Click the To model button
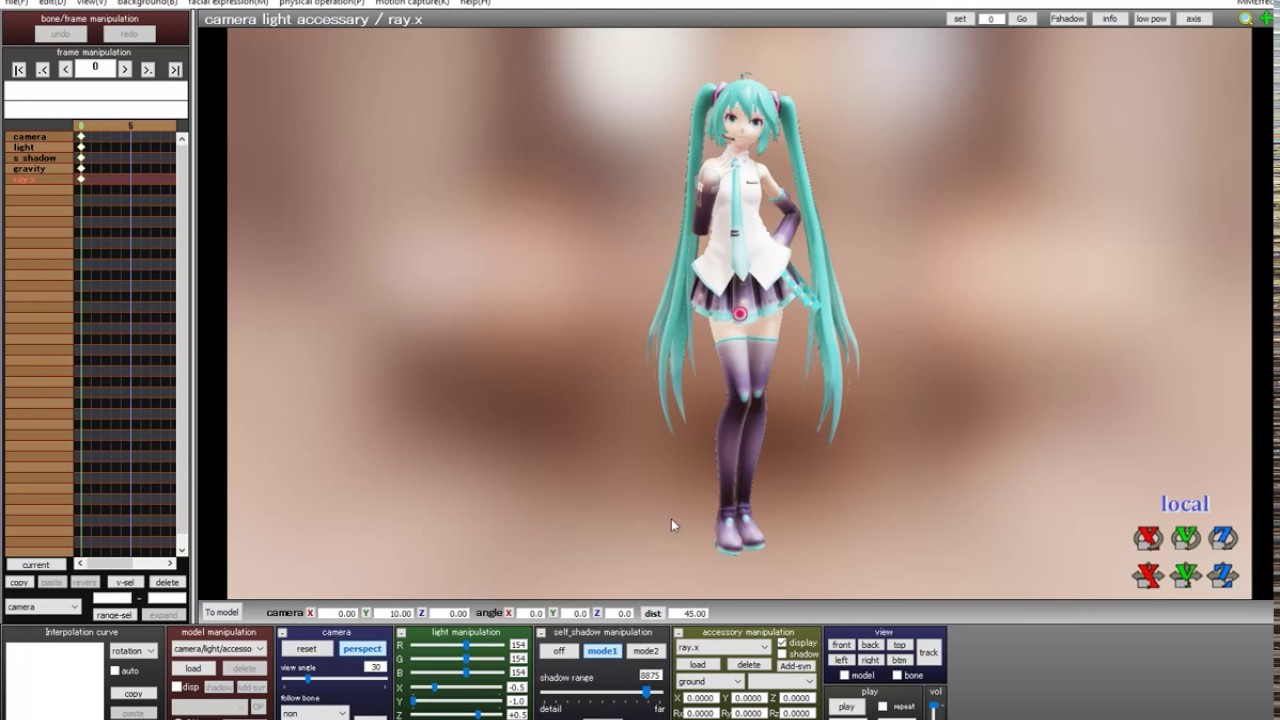Image resolution: width=1280 pixels, height=720 pixels. click(222, 613)
